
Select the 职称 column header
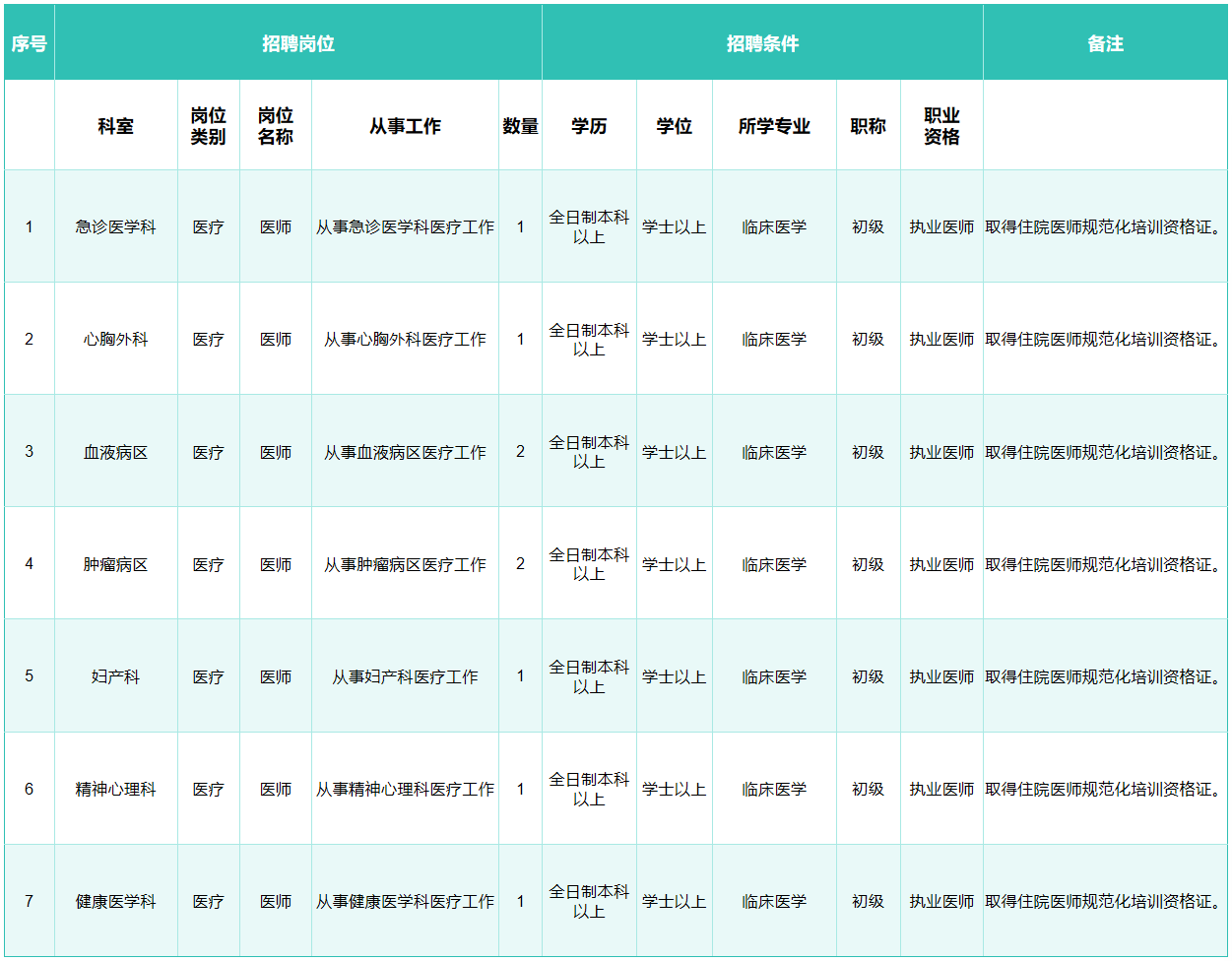tap(868, 126)
